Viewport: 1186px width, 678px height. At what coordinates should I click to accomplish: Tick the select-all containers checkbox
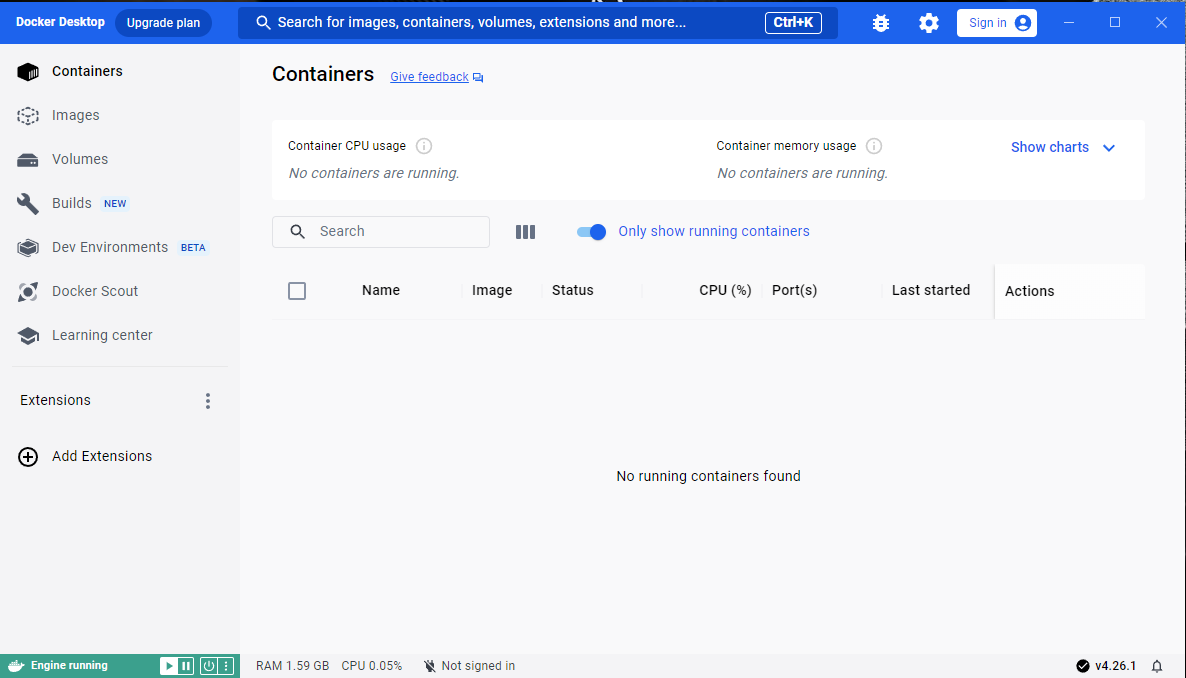(x=296, y=291)
